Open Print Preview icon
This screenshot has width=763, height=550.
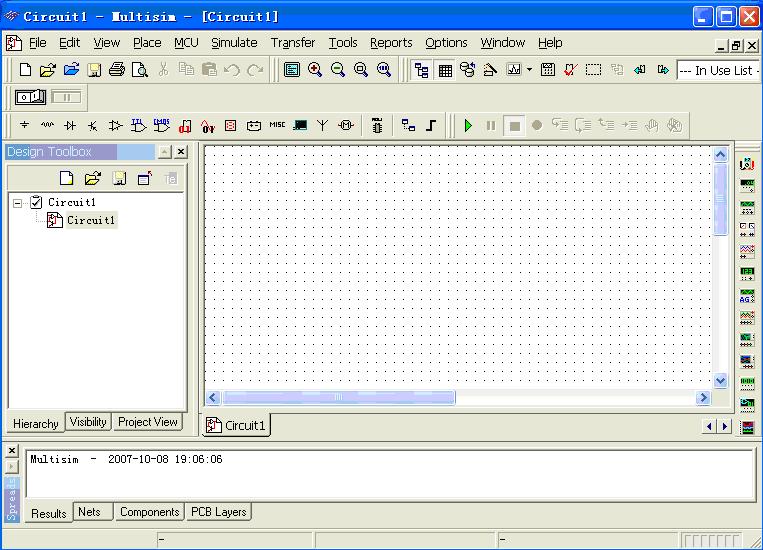coord(140,70)
